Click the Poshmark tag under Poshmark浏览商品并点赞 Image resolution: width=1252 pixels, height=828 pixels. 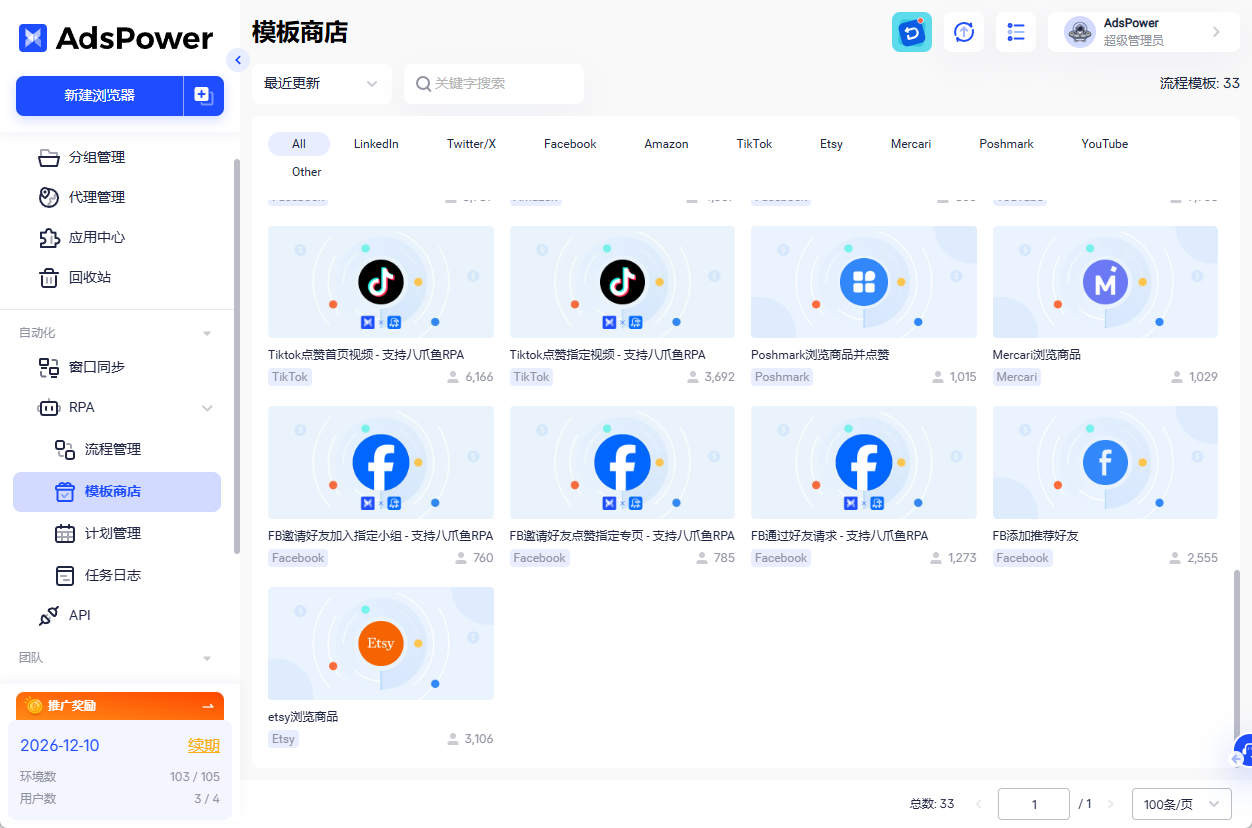[782, 377]
